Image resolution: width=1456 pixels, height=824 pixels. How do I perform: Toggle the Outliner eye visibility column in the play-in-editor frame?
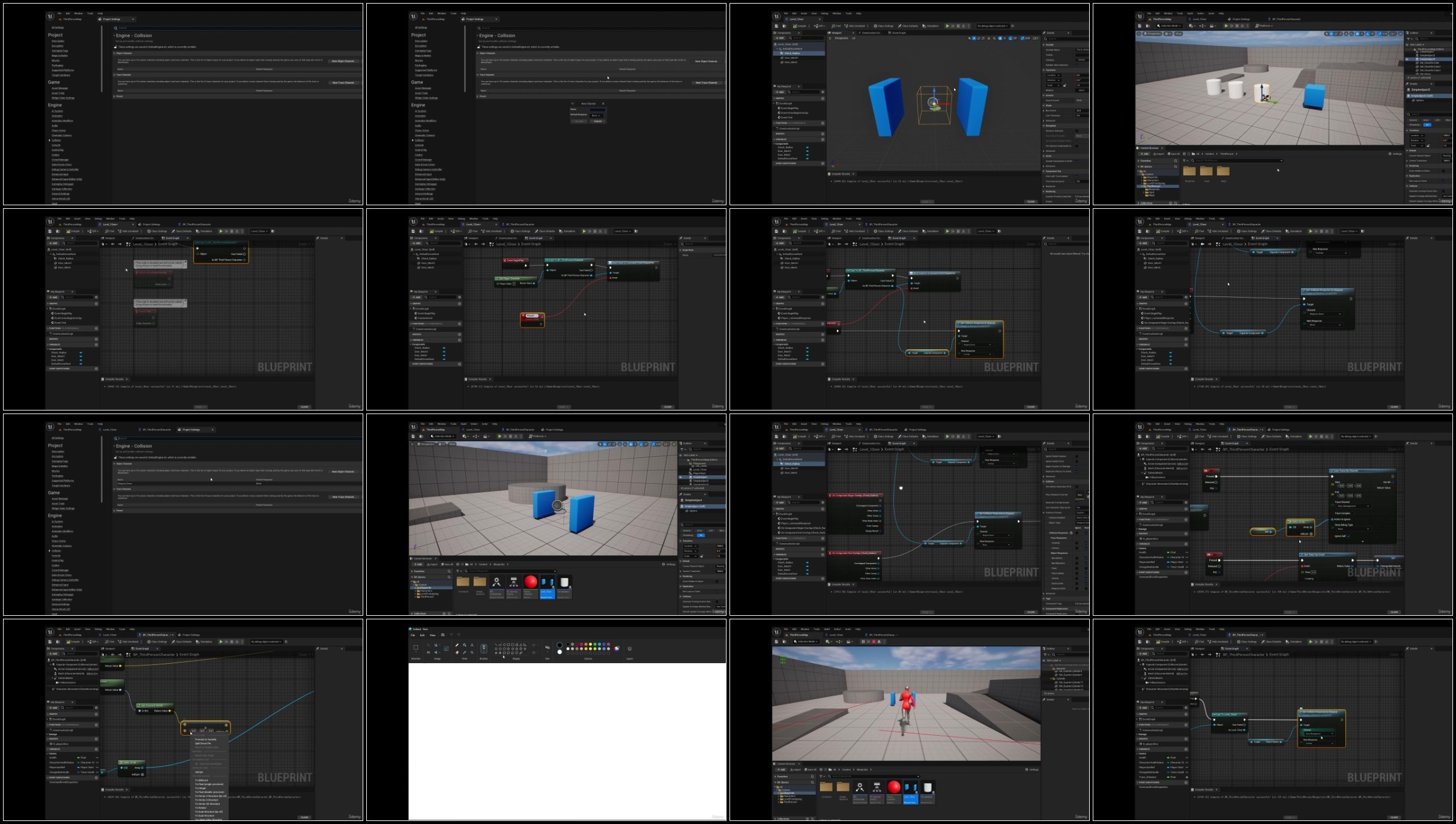[x=1044, y=661]
